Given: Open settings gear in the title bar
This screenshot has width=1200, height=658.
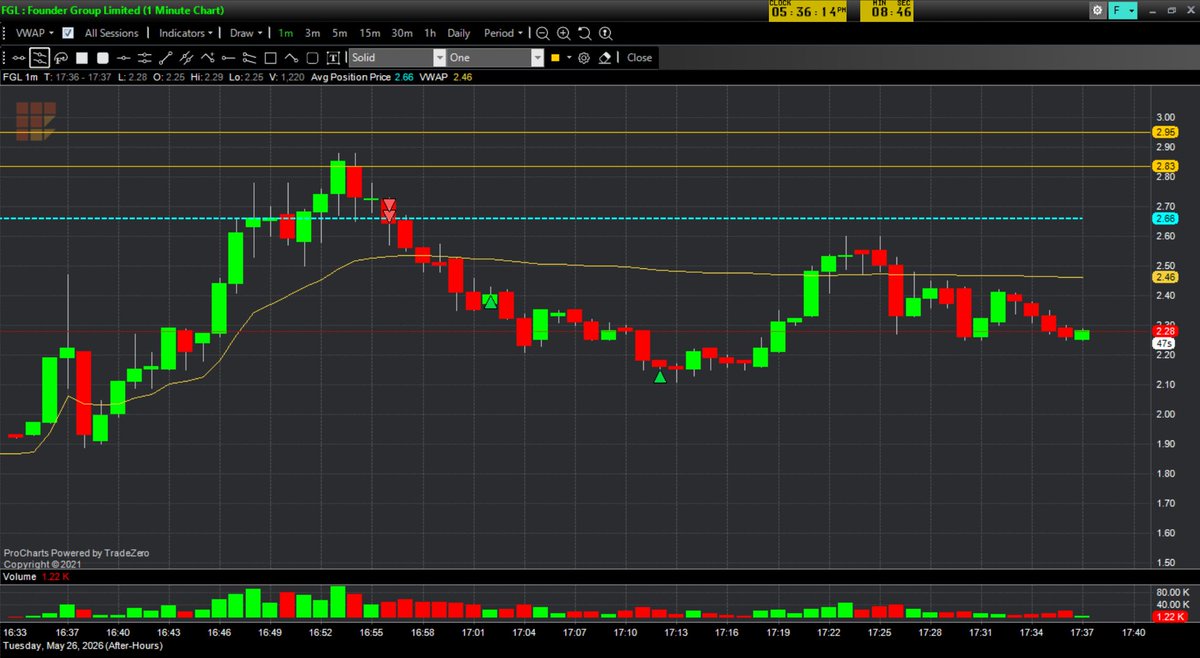Looking at the screenshot, I should click(1098, 10).
